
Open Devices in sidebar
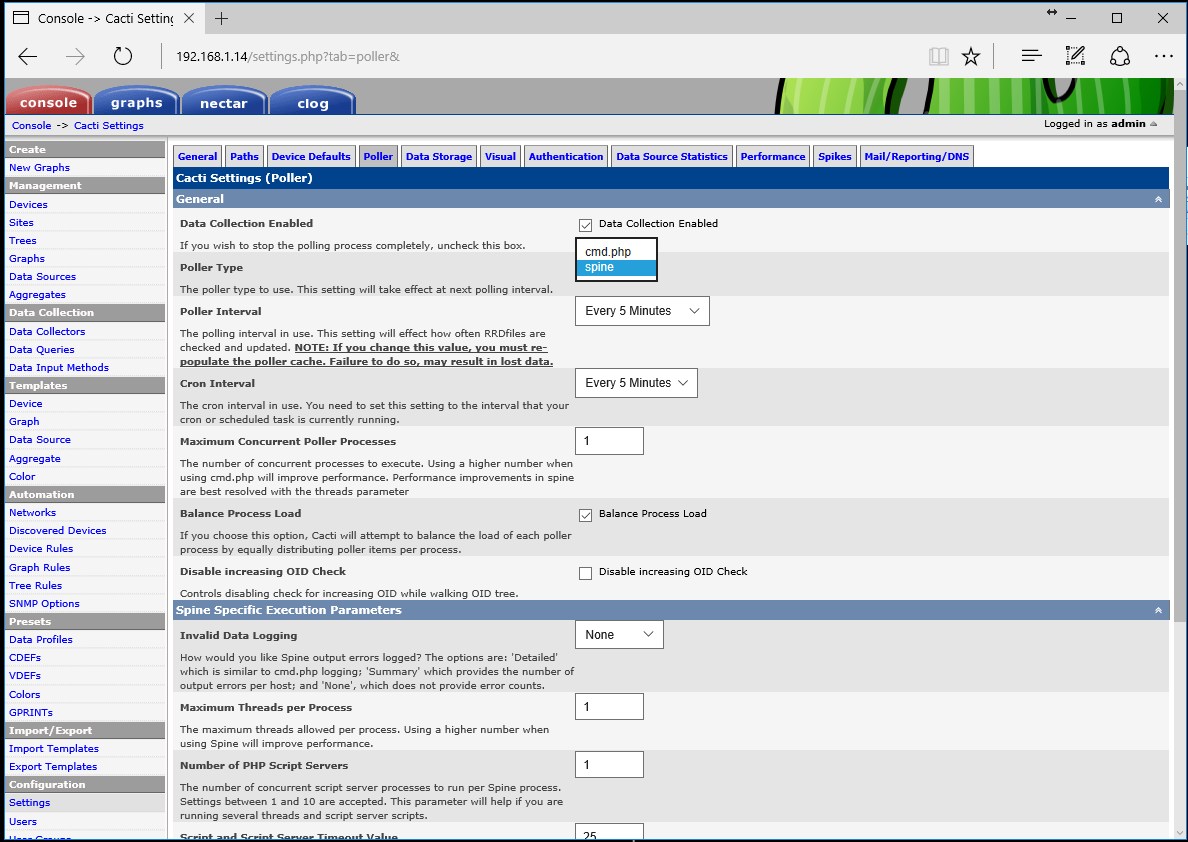tap(28, 205)
